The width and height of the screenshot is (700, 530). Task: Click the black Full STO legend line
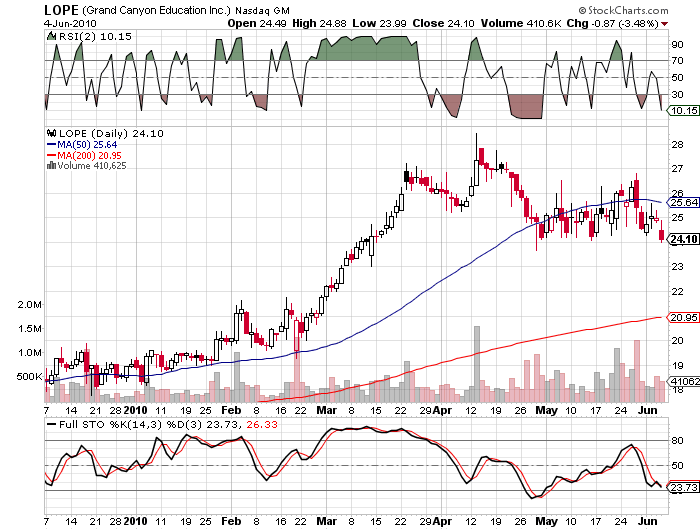click(52, 425)
